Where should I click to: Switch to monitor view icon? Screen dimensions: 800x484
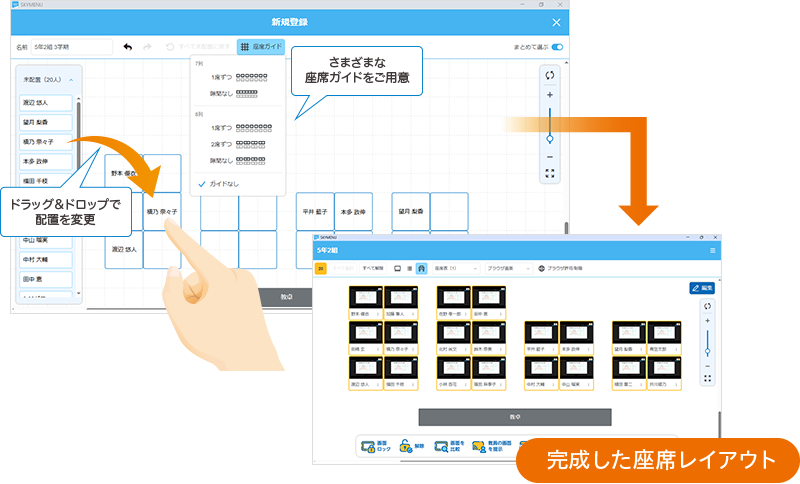coord(397,268)
